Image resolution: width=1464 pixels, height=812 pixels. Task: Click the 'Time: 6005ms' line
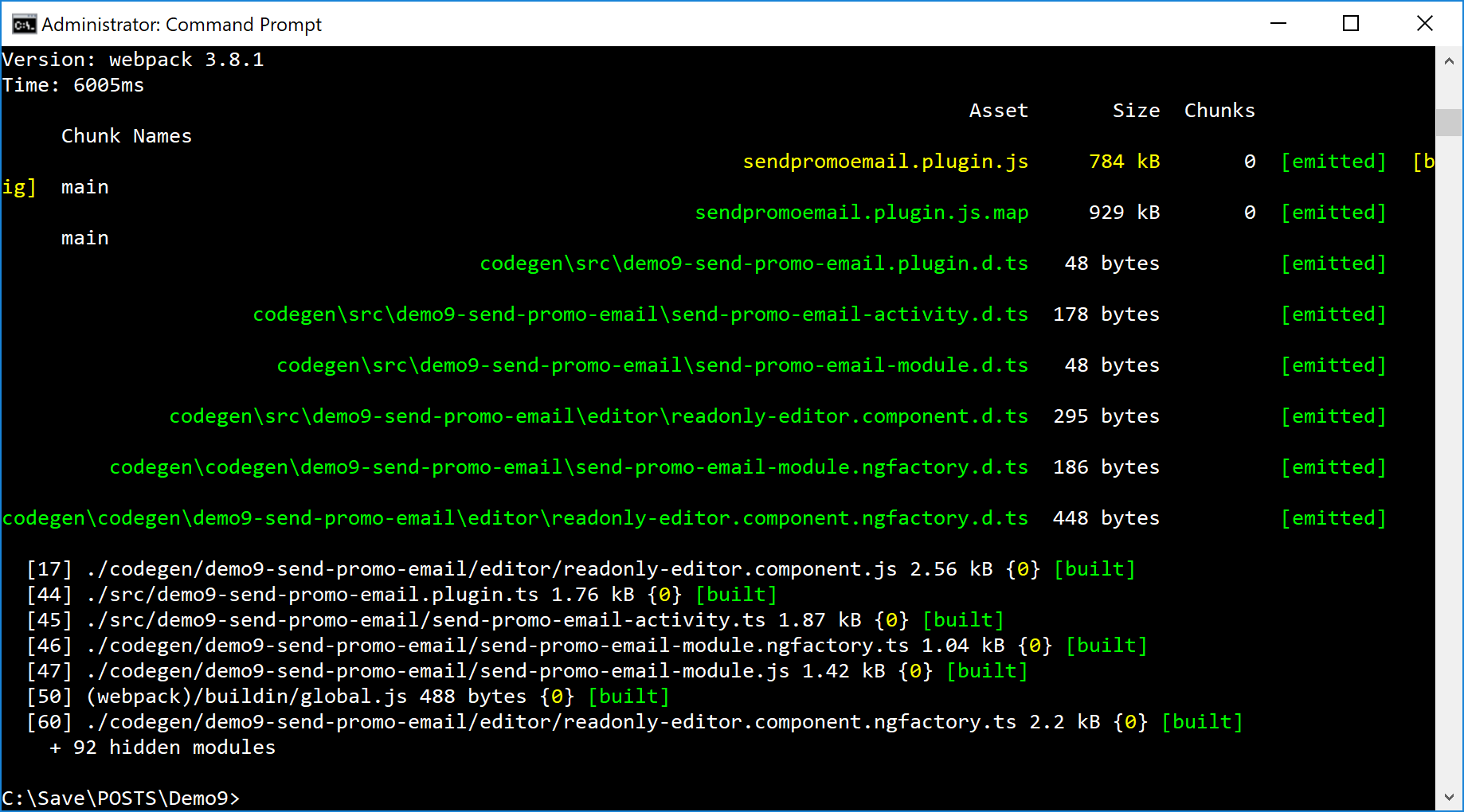click(x=73, y=85)
